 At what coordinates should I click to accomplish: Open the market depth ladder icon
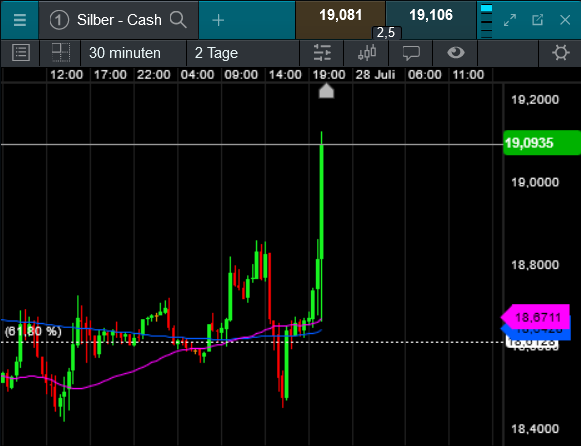point(486,20)
